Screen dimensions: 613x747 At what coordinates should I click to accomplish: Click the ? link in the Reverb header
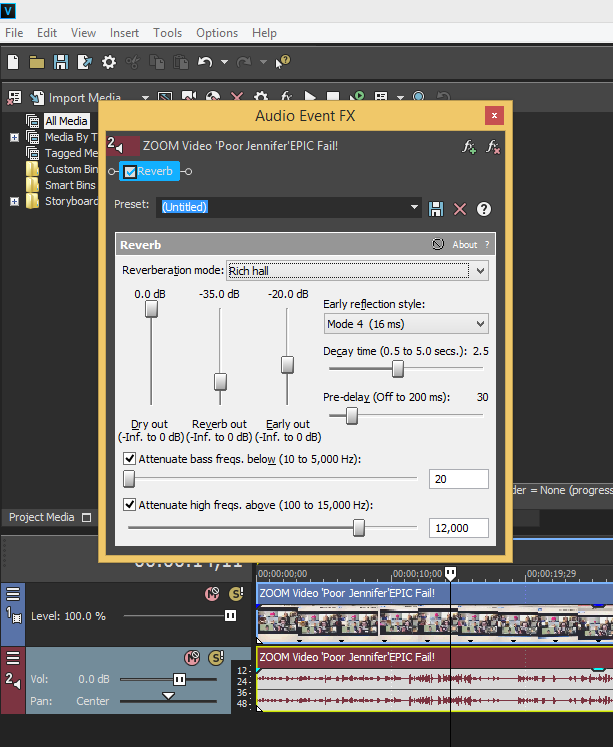pyautogui.click(x=487, y=245)
